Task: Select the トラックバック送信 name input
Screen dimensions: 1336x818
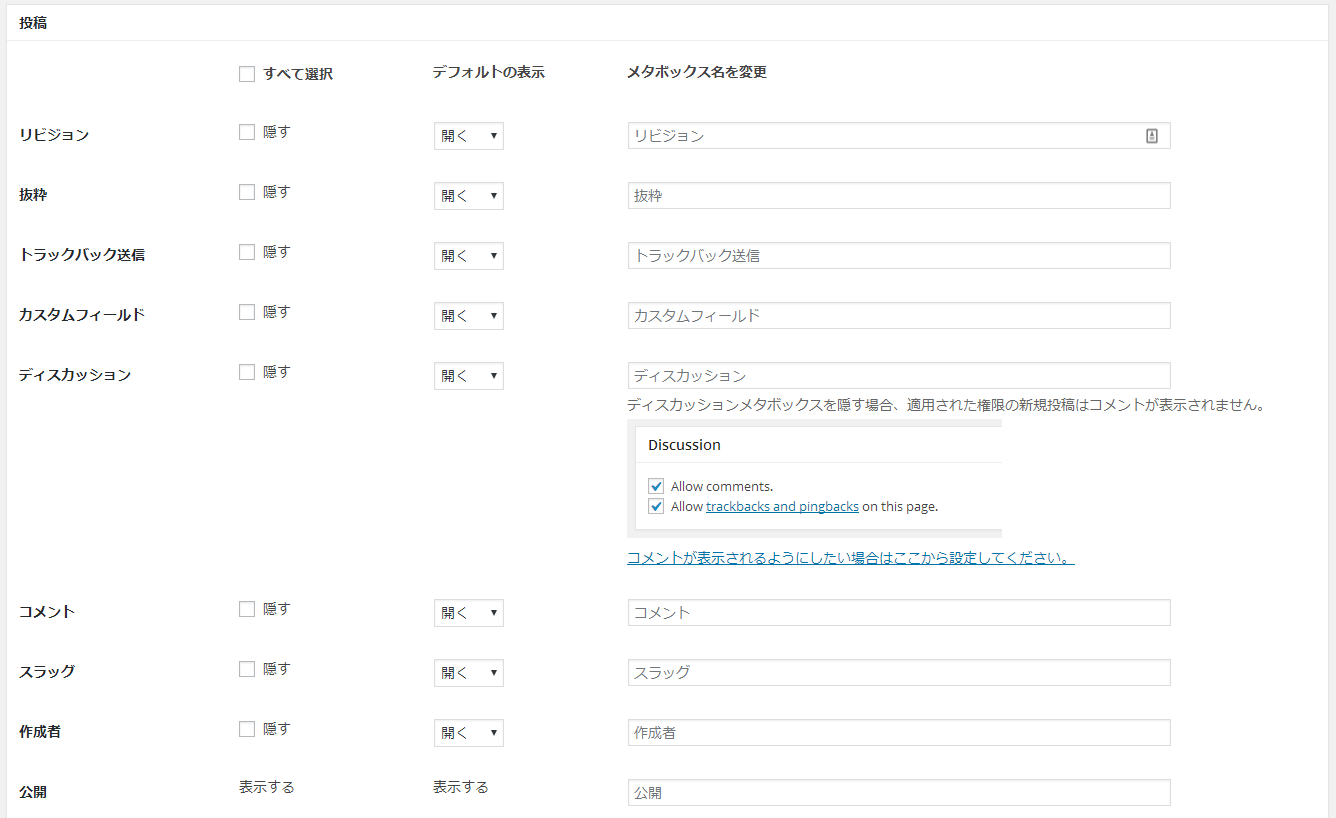Action: [x=898, y=256]
